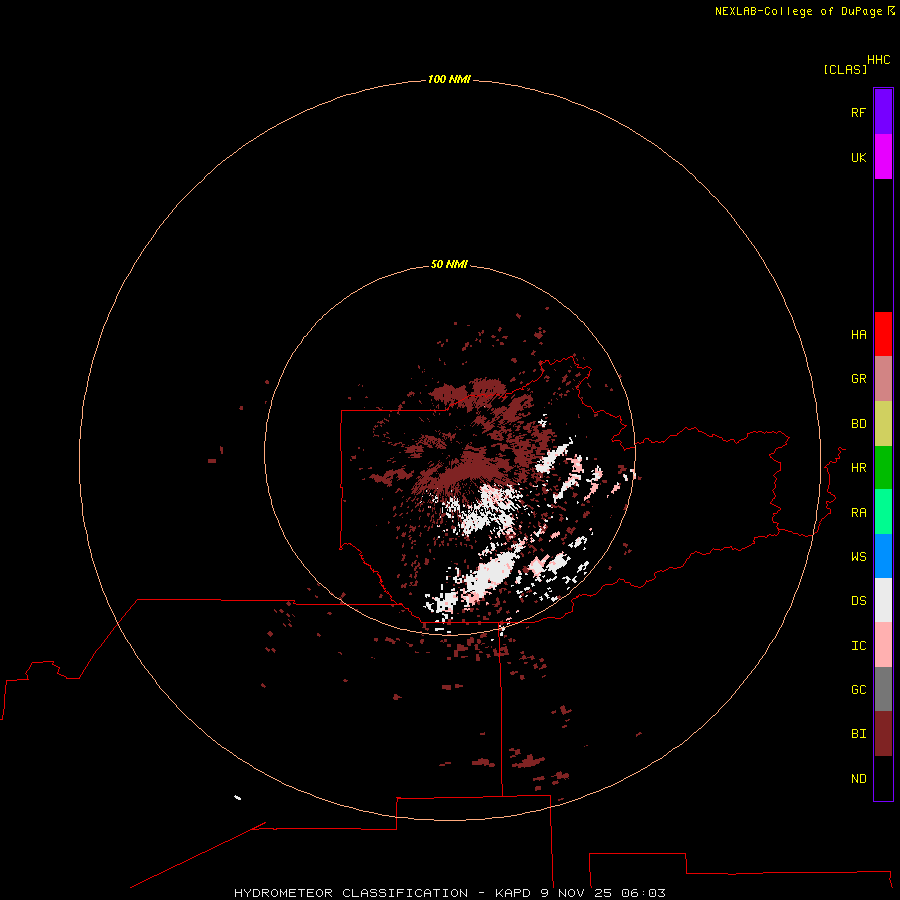900x900 pixels.
Task: Click the 50 NMI range ring label
Action: (449, 264)
